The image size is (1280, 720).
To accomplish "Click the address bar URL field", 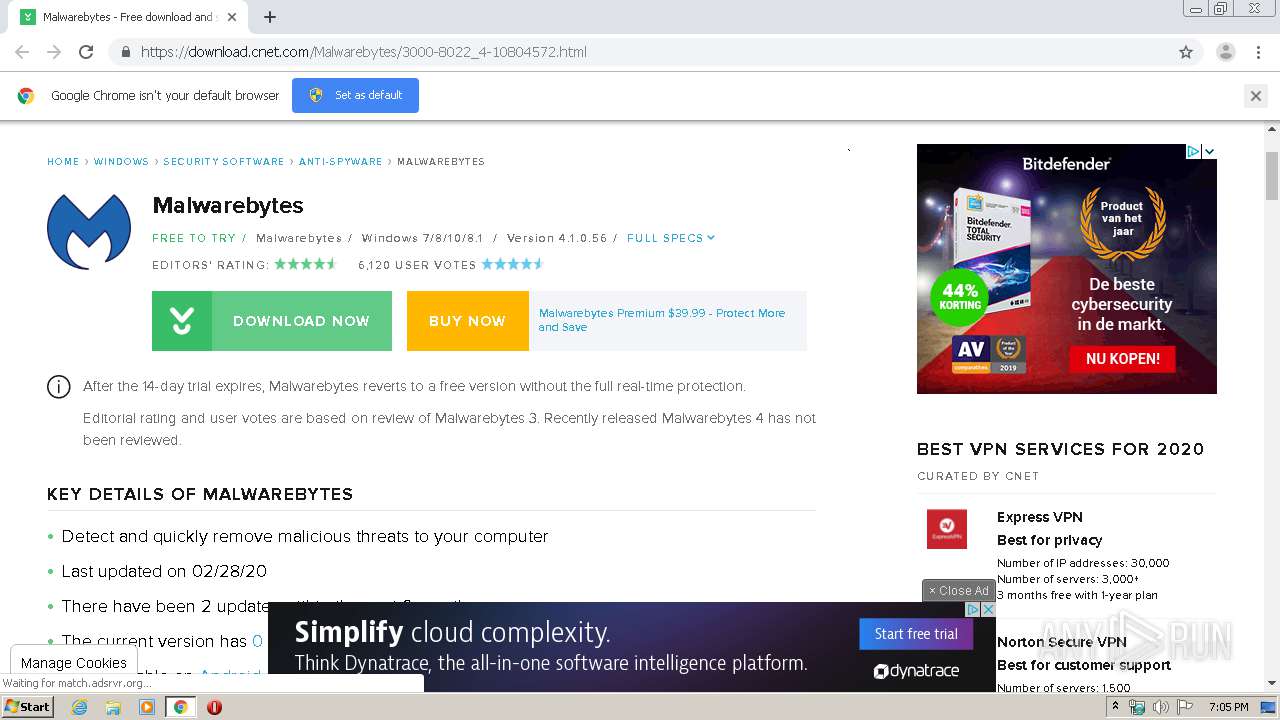I will (x=640, y=52).
